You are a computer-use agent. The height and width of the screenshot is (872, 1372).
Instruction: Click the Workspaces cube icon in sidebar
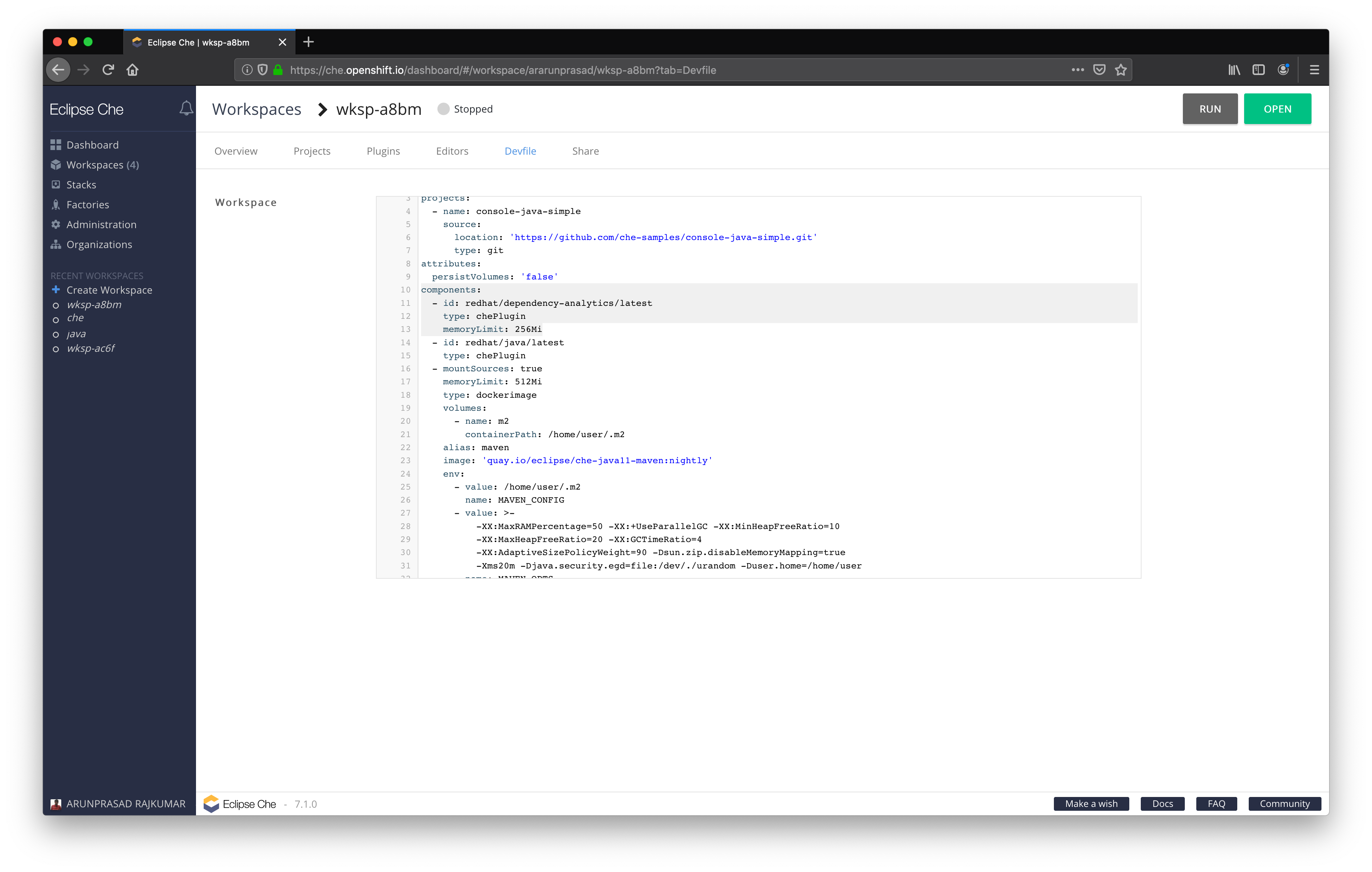(55, 165)
